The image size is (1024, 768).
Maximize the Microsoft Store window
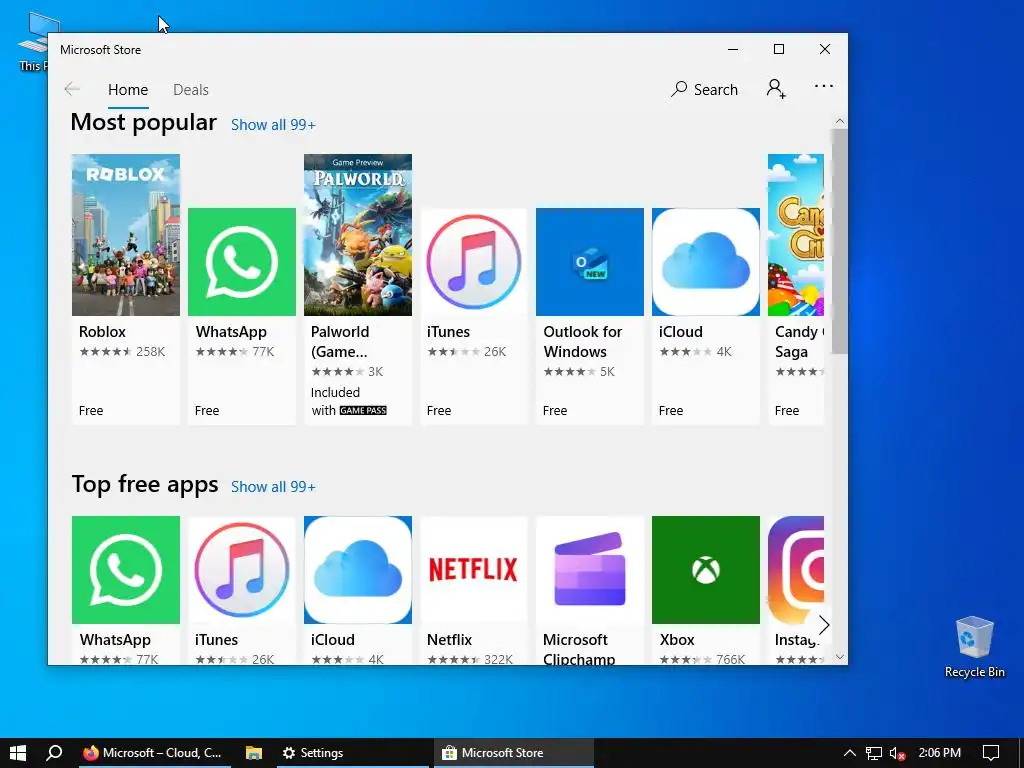(x=778, y=50)
